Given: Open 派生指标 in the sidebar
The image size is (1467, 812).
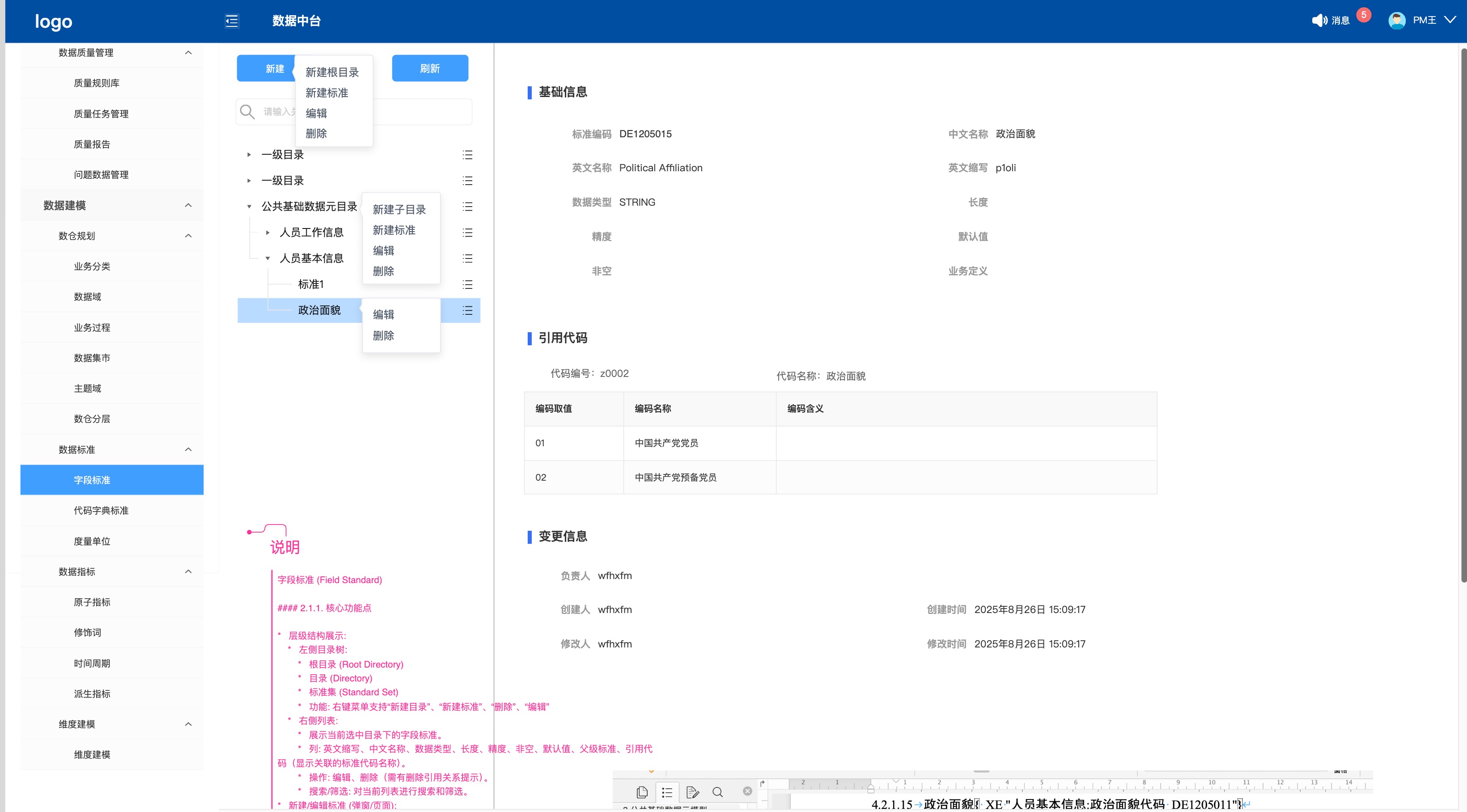Looking at the screenshot, I should 112,694.
